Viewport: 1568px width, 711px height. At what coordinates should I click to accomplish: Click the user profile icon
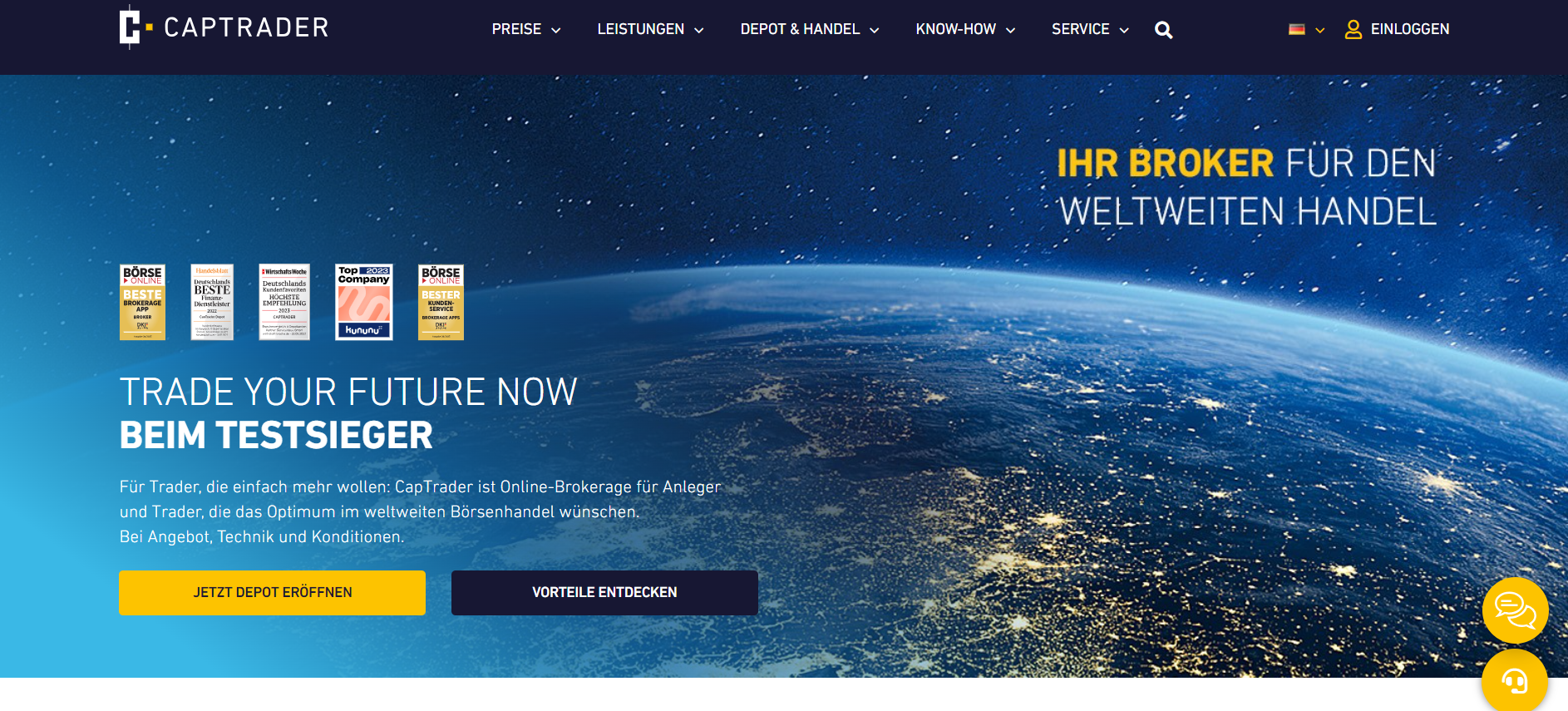coord(1353,30)
